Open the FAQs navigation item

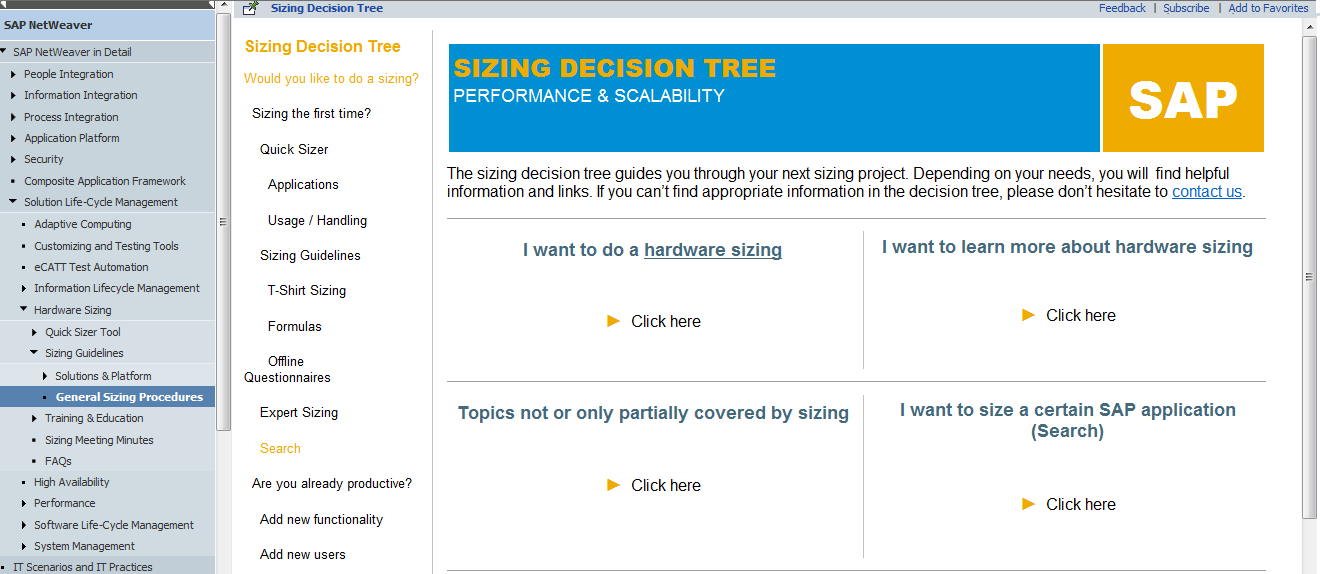(x=58, y=461)
